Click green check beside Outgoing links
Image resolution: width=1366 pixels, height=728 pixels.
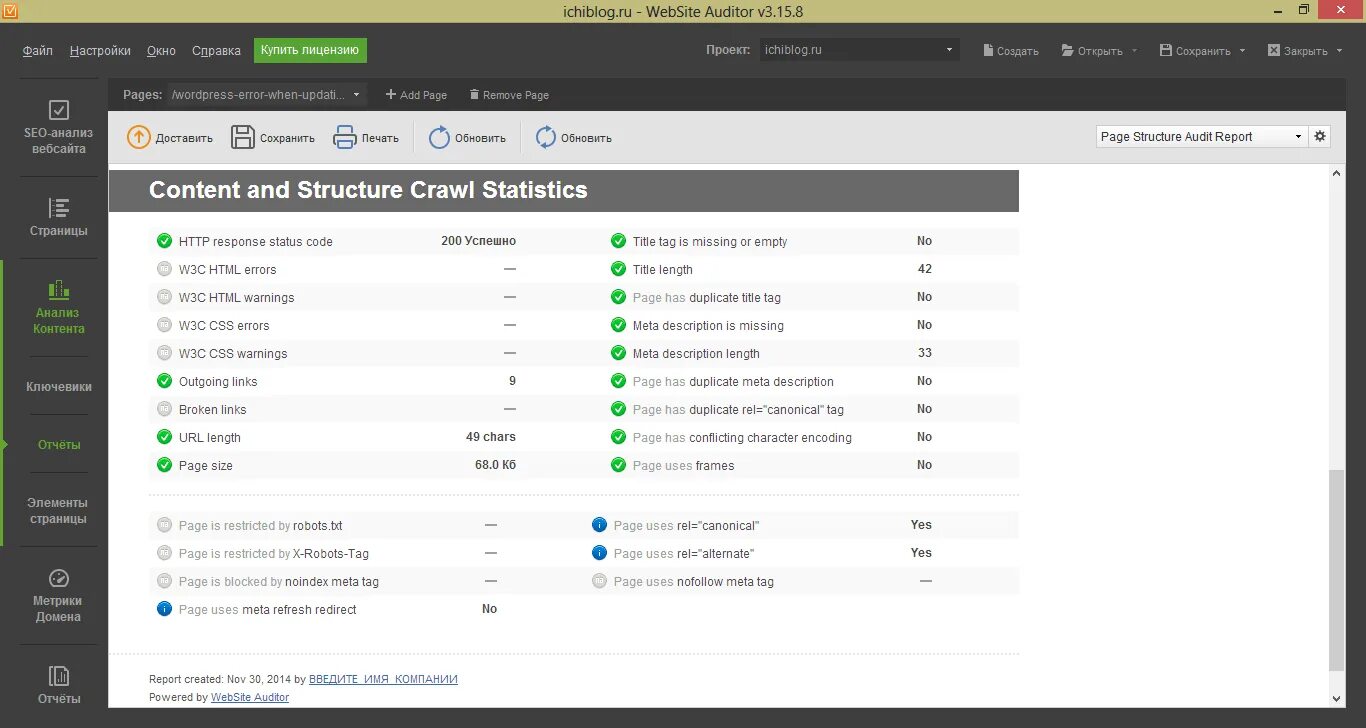(x=165, y=381)
